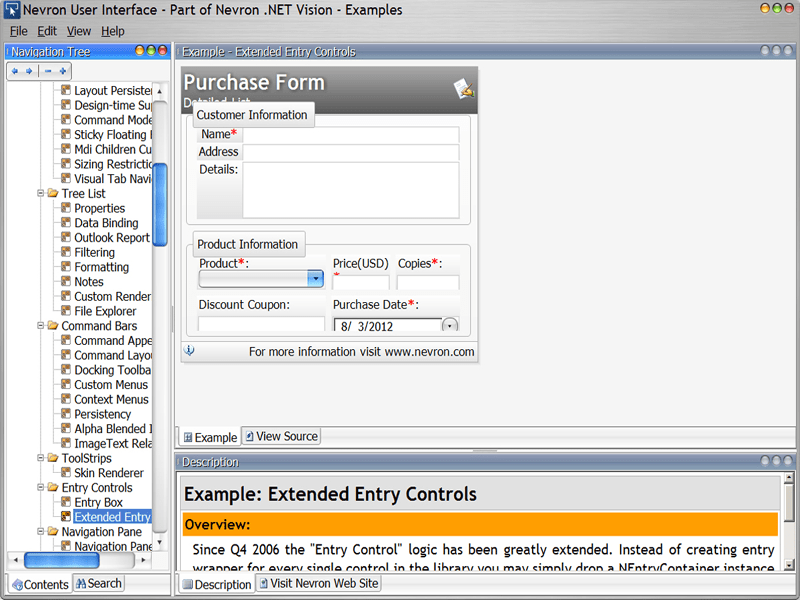Click the back navigation arrow above the tree
Screen dimensions: 800x600
(15, 71)
